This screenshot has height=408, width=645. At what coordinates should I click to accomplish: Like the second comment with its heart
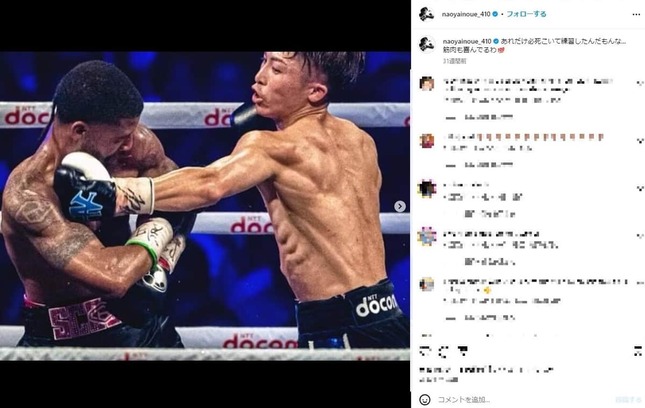639,141
